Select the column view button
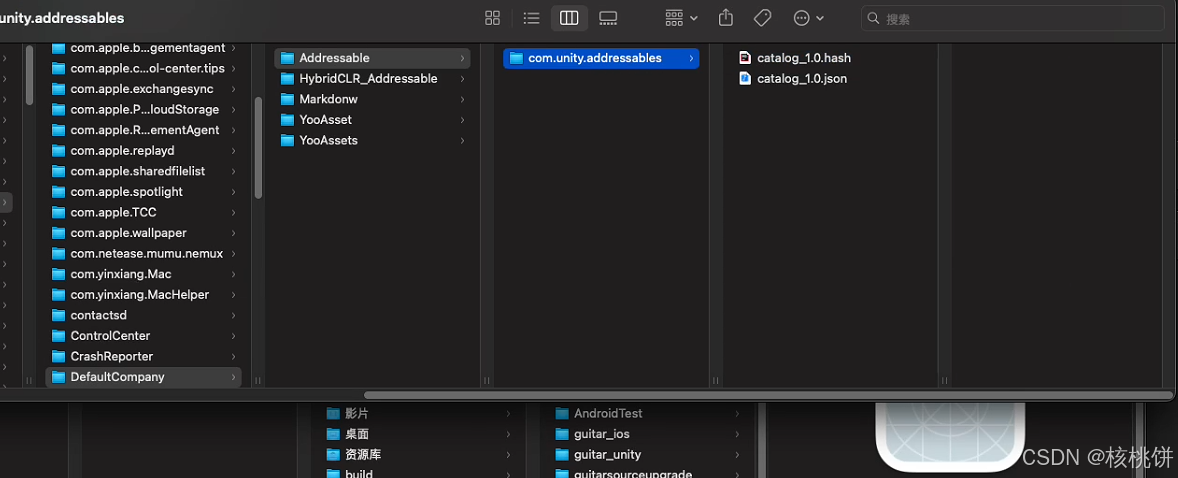This screenshot has height=478, width=1178. point(569,18)
